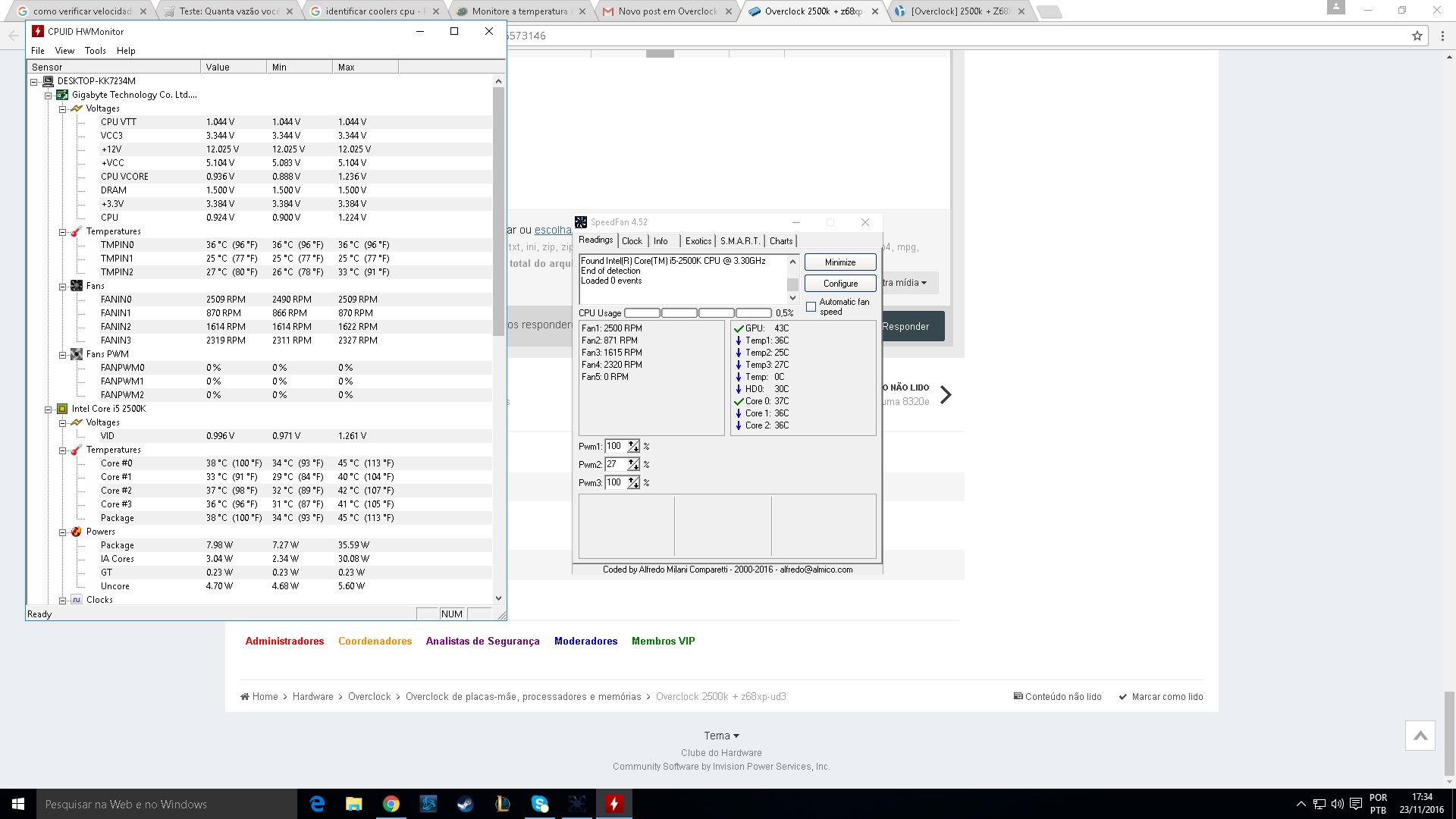
Task: Click the SpeedFan 4.52 title bar icon
Action: pos(581,222)
